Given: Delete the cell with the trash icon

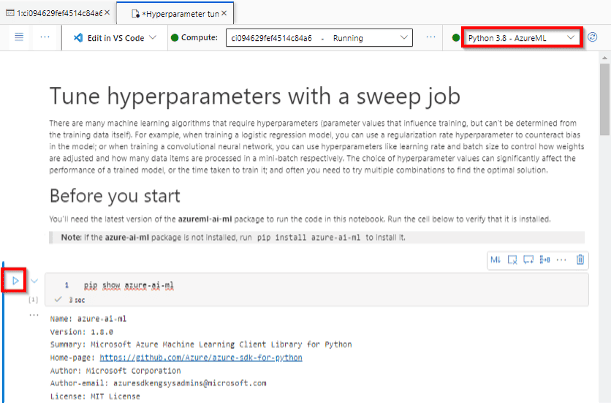Looking at the screenshot, I should tap(580, 260).
